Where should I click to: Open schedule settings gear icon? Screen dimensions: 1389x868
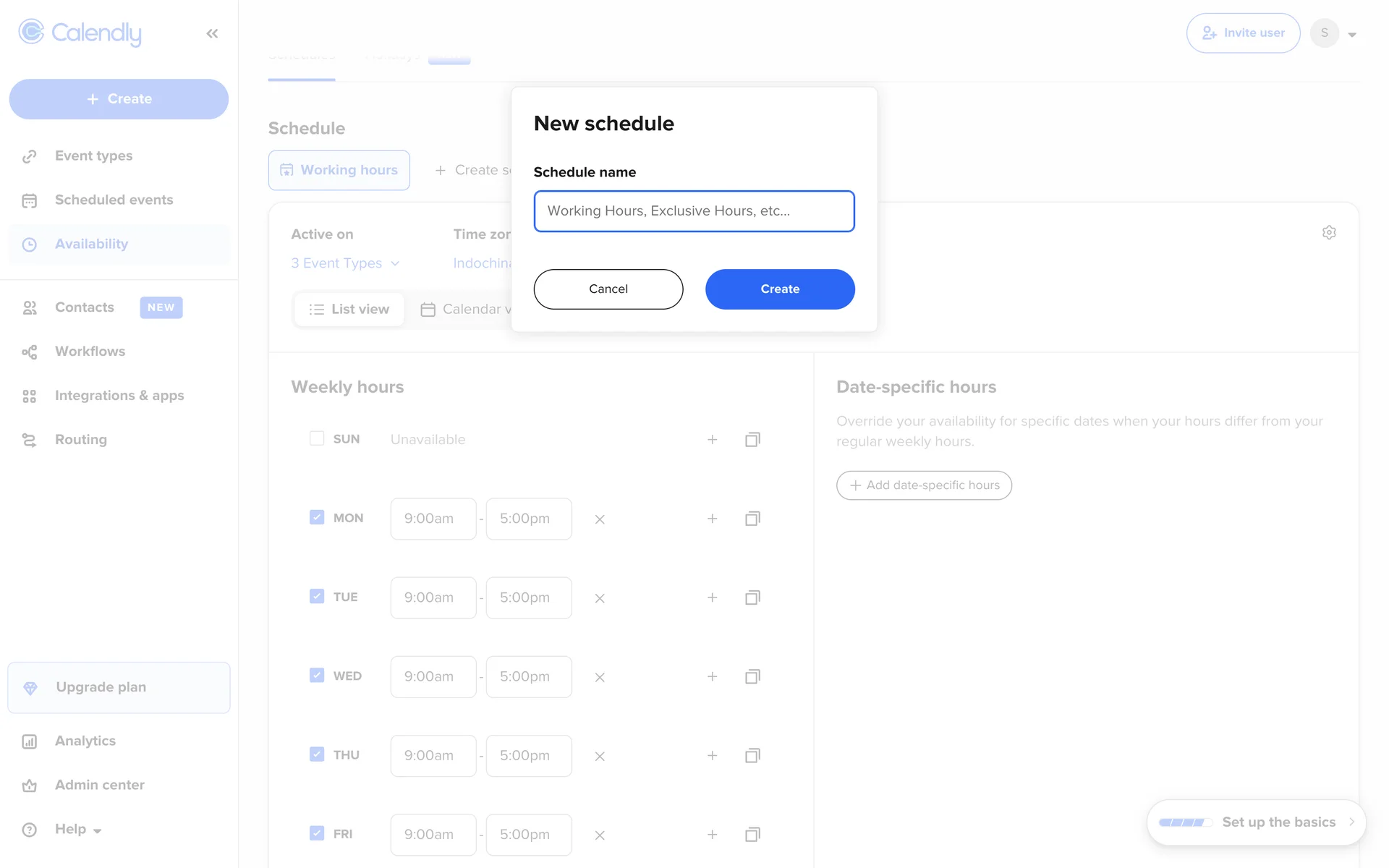click(x=1328, y=232)
